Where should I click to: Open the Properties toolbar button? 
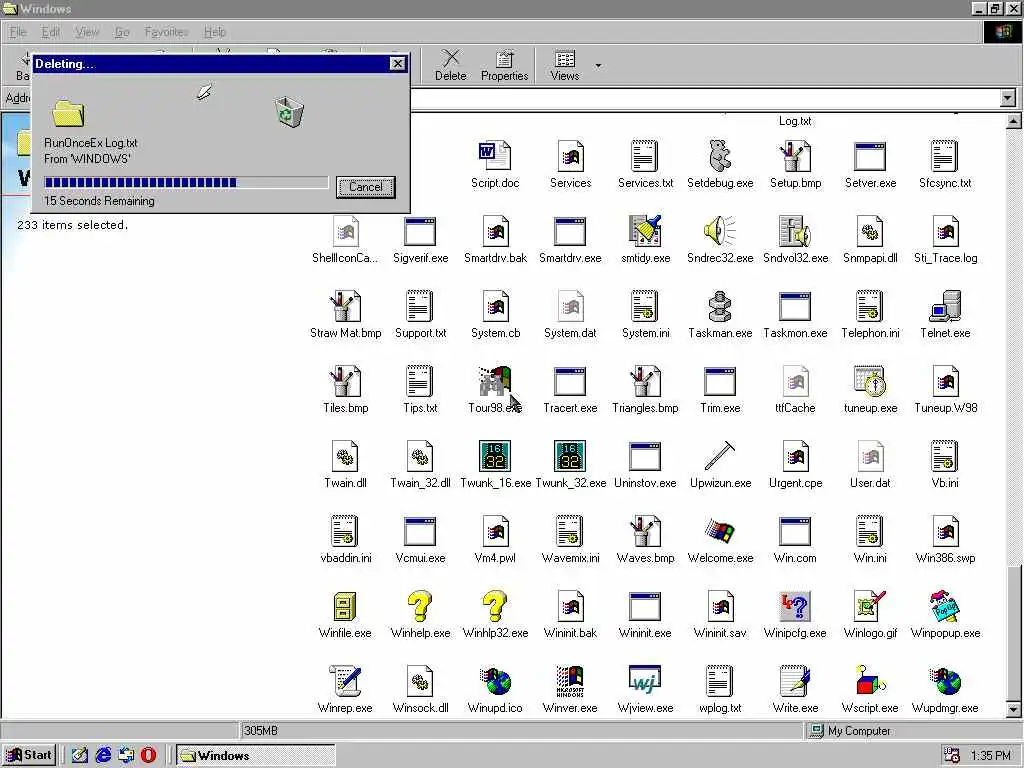504,65
